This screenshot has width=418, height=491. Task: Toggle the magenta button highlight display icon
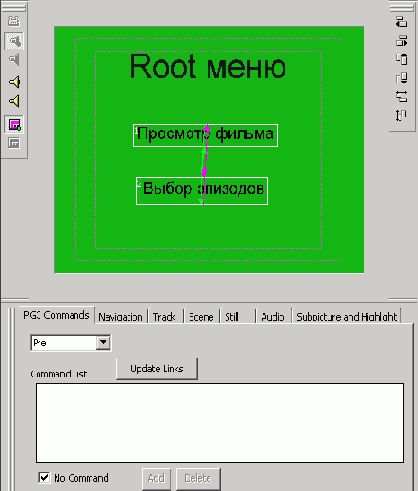pyautogui.click(x=14, y=124)
